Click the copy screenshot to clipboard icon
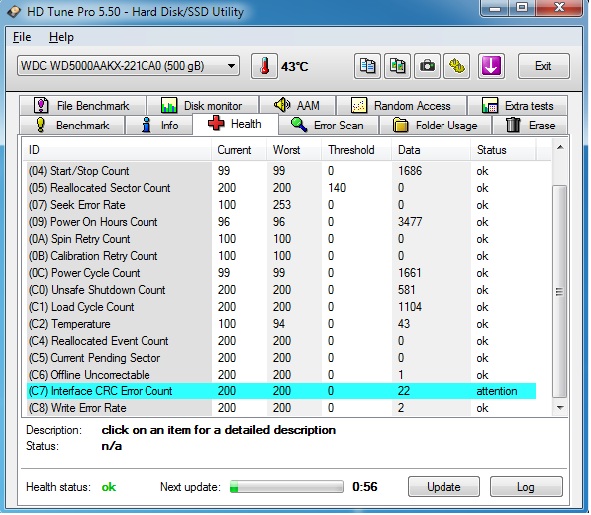 (397, 66)
